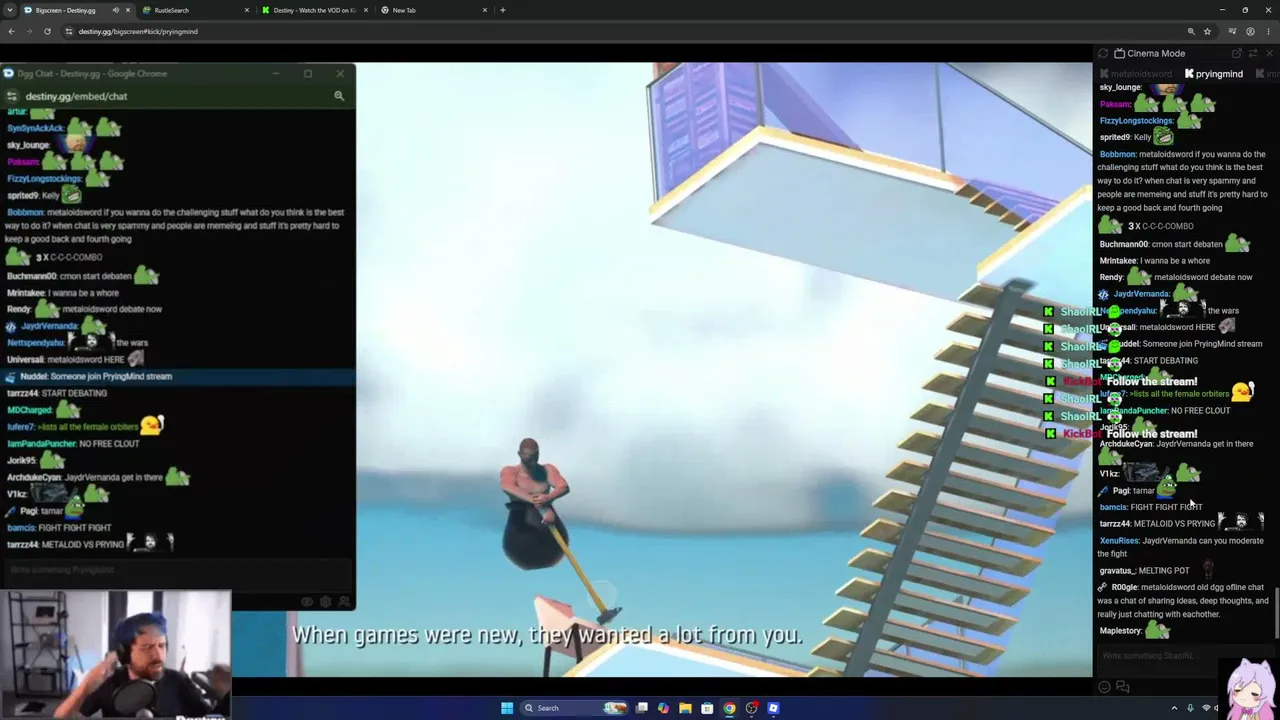
Task: Open the Chrome profile menu
Action: 1250,31
